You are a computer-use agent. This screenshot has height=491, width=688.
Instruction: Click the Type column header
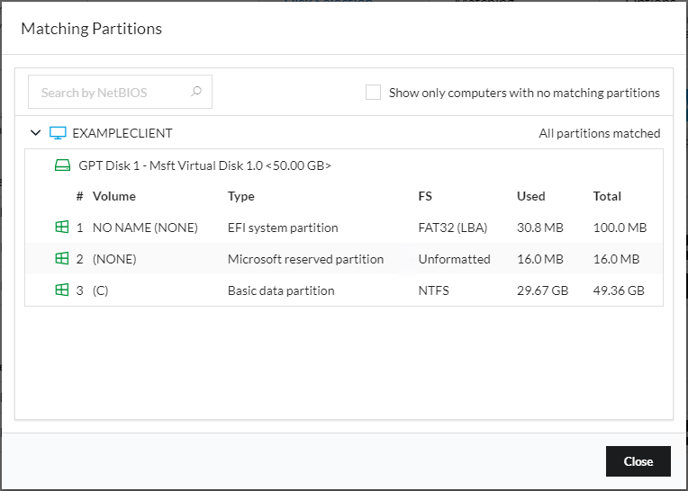click(x=241, y=196)
